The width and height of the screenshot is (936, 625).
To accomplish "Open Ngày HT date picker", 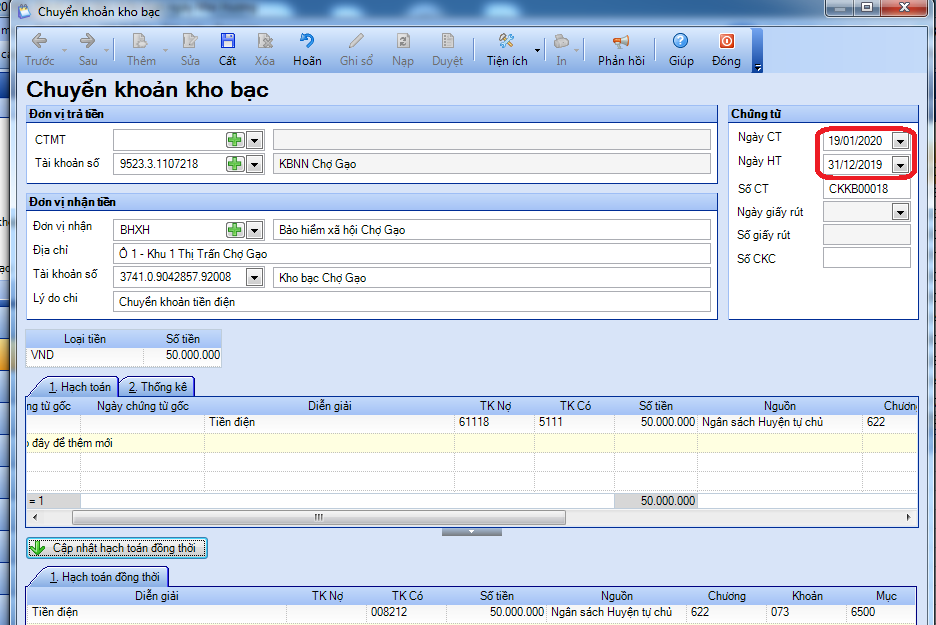I will tap(900, 165).
